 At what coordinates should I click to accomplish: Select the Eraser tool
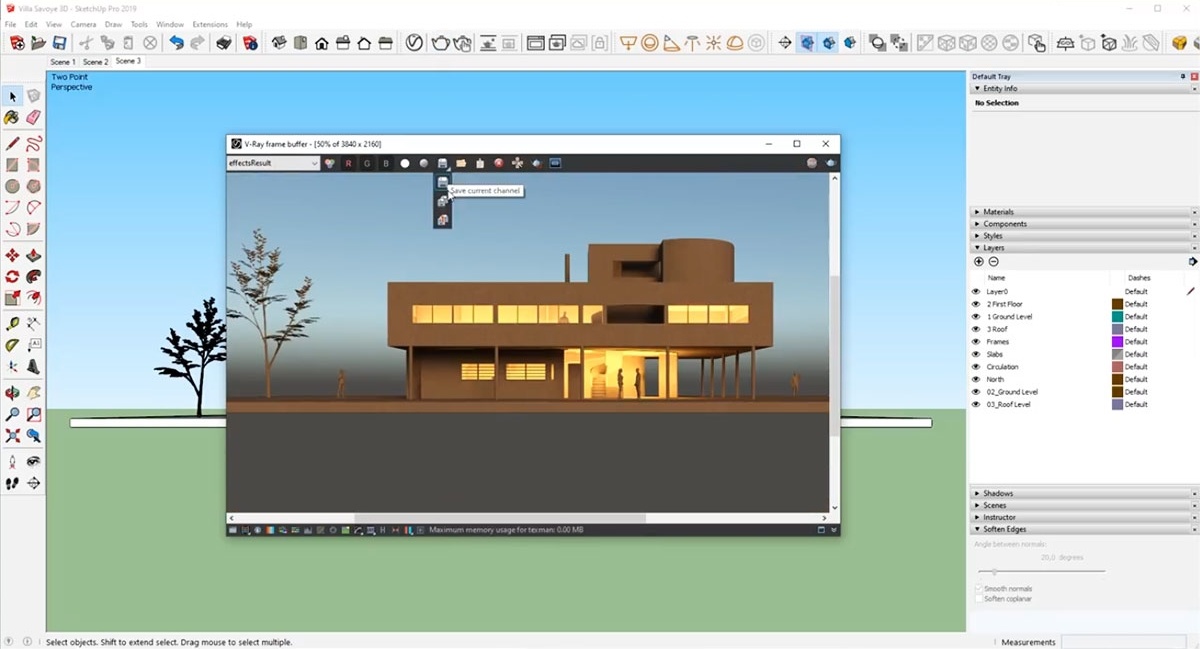[33, 118]
